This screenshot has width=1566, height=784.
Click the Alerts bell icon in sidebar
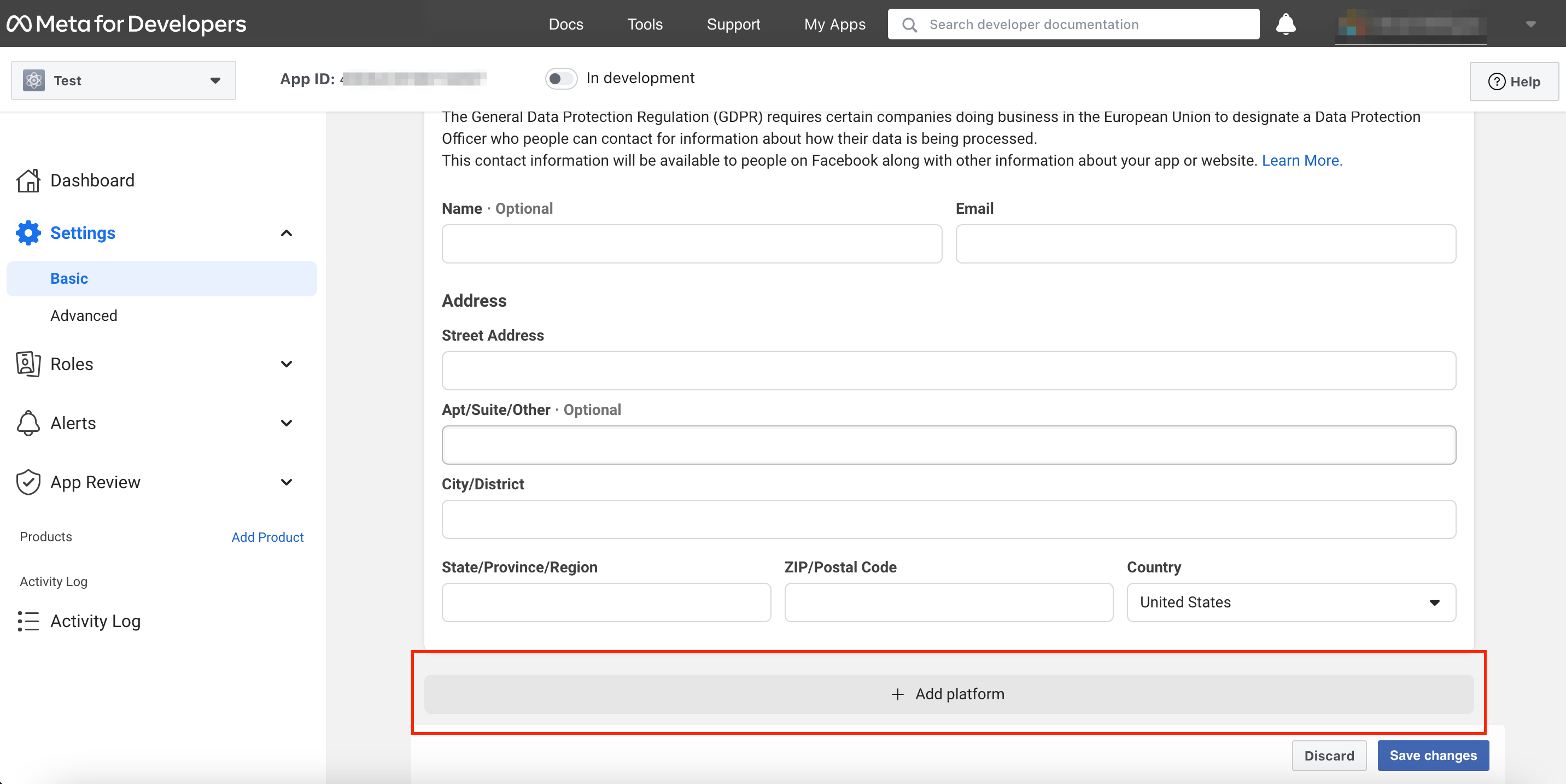click(x=28, y=423)
